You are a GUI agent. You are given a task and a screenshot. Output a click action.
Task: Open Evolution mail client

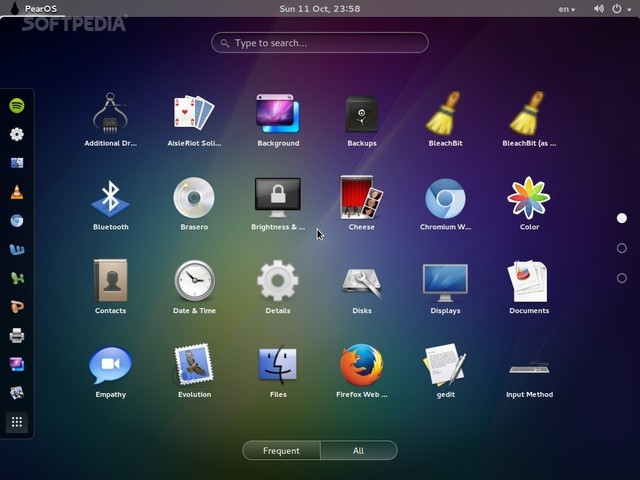[194, 371]
